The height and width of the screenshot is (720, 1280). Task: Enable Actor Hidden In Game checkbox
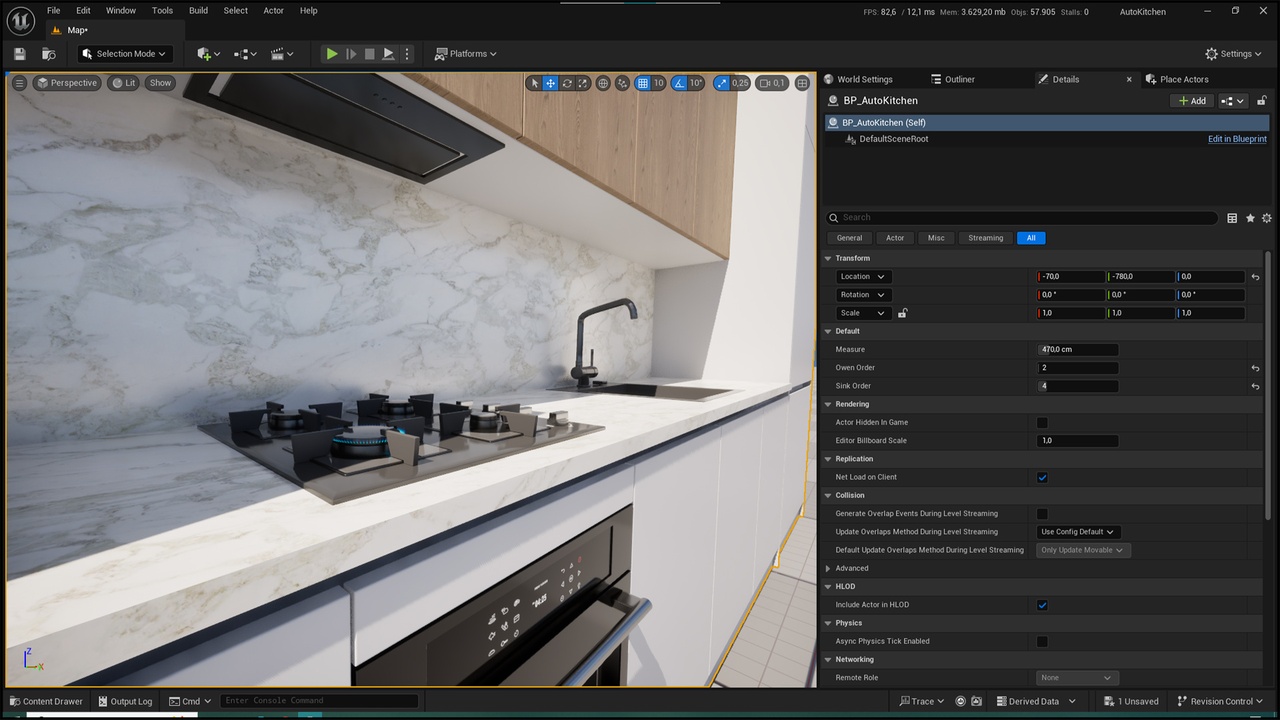pos(1042,423)
